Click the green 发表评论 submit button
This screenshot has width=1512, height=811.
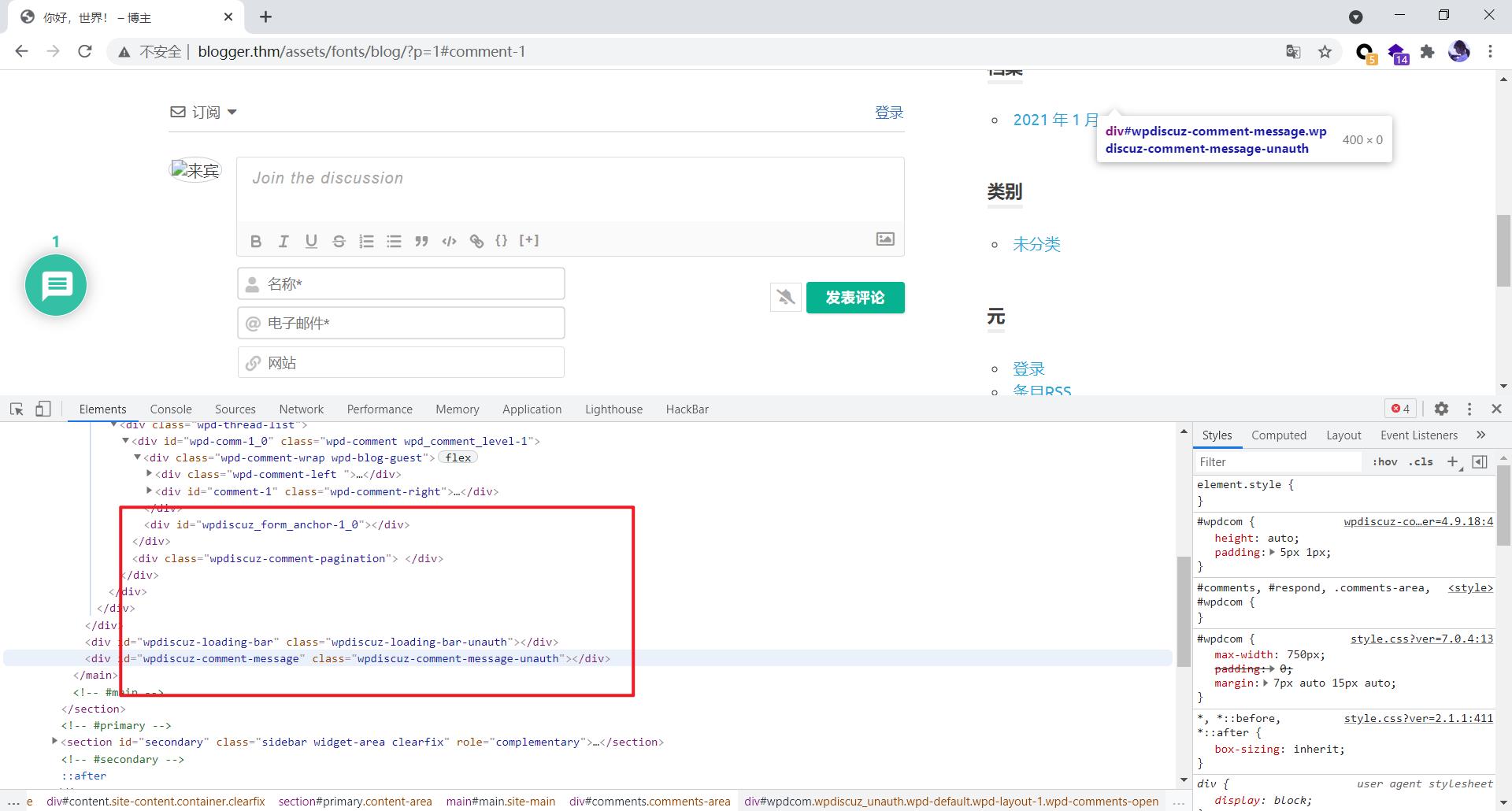[x=855, y=298]
